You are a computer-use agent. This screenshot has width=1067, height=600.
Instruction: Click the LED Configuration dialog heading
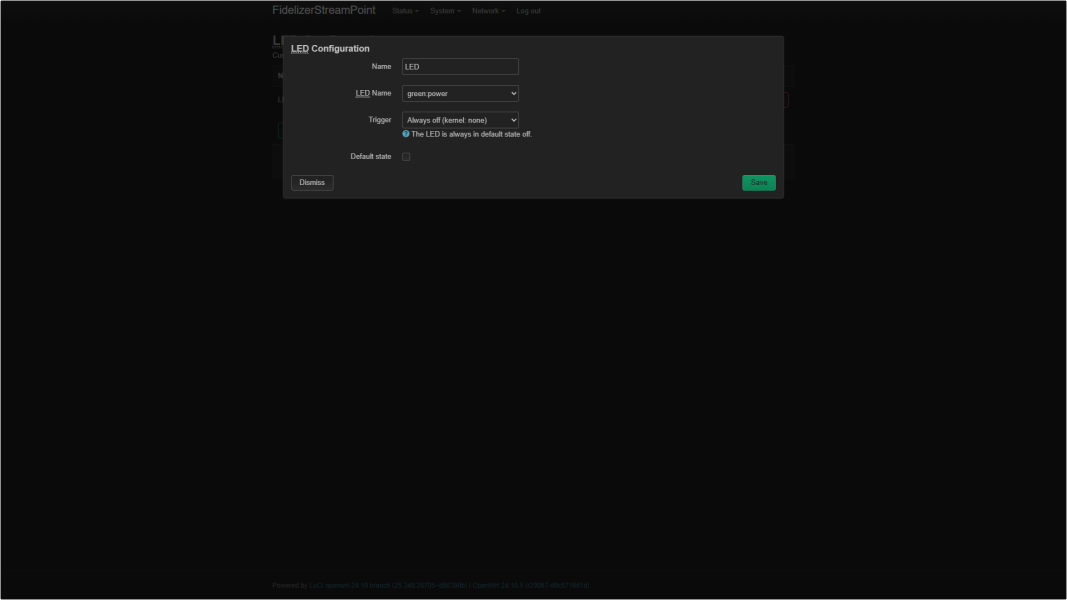coord(330,48)
